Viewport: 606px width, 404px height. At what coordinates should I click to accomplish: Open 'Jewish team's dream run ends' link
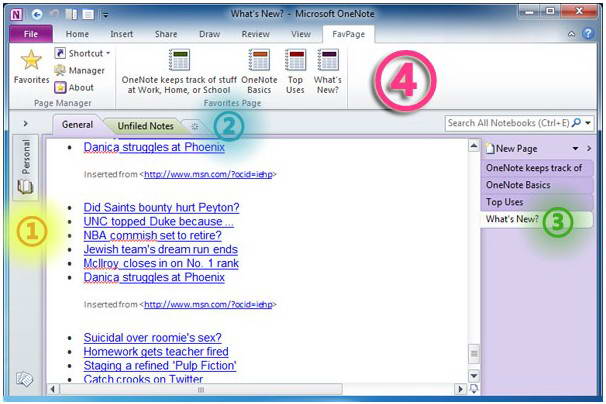(160, 249)
